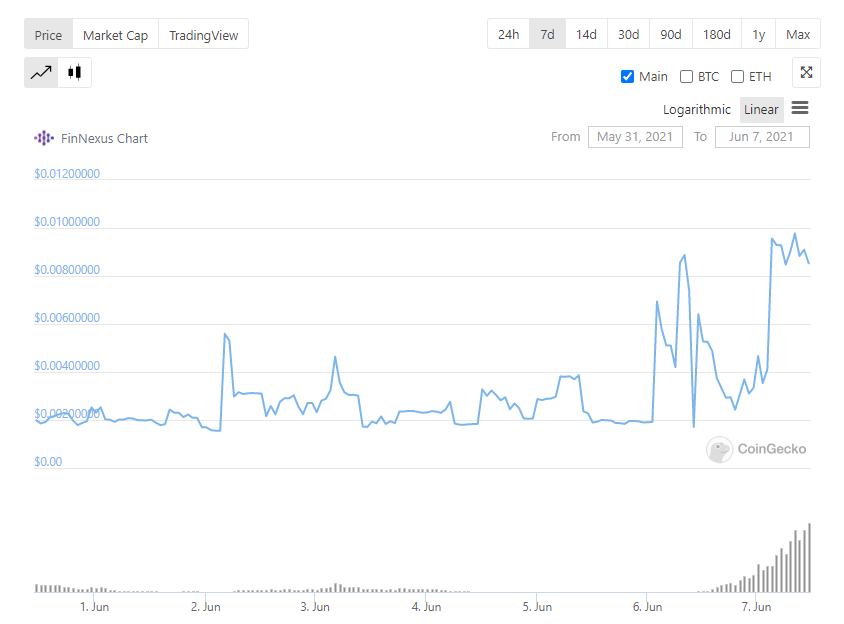The width and height of the screenshot is (844, 624).
Task: Click the FinNexus Chart title text
Action: click(104, 138)
